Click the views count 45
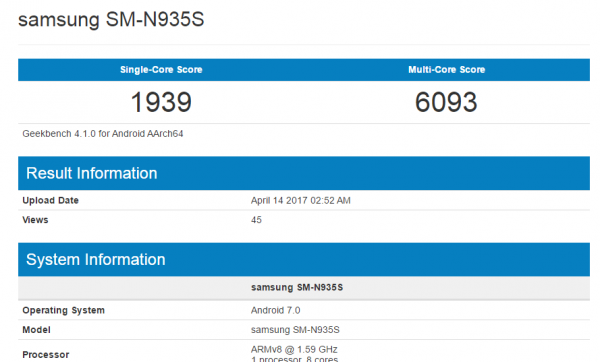The image size is (600, 362). point(256,220)
